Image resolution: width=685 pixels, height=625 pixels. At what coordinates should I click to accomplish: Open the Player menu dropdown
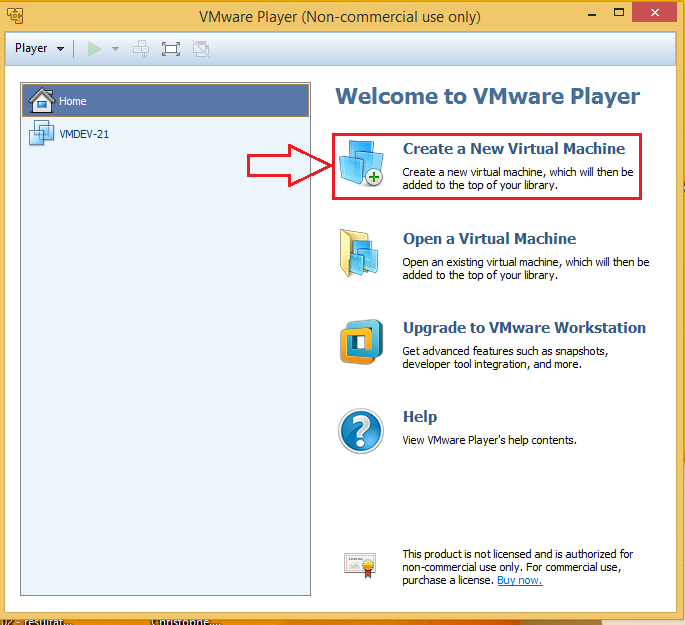pyautogui.click(x=39, y=48)
